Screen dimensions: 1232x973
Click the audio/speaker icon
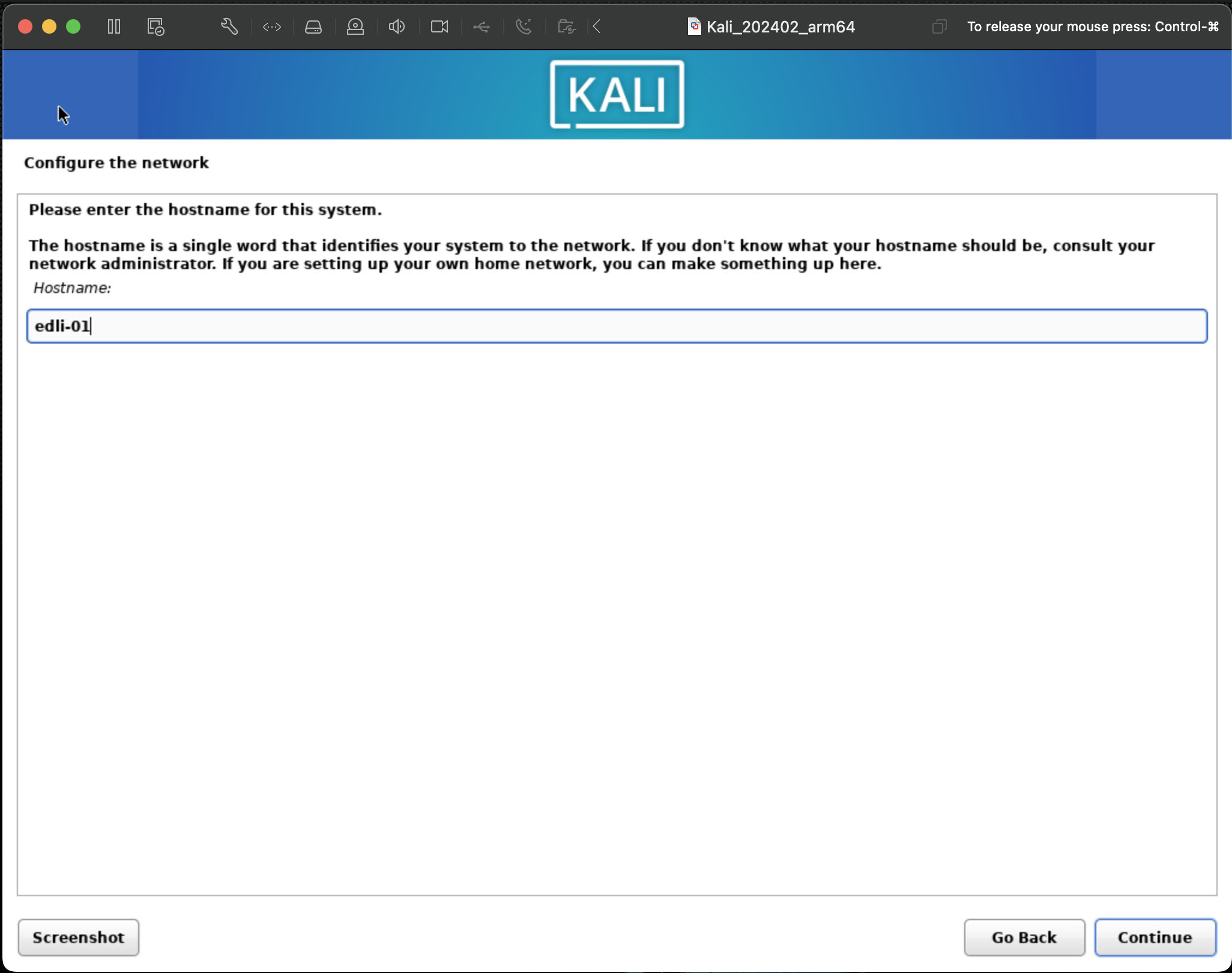coord(397,27)
